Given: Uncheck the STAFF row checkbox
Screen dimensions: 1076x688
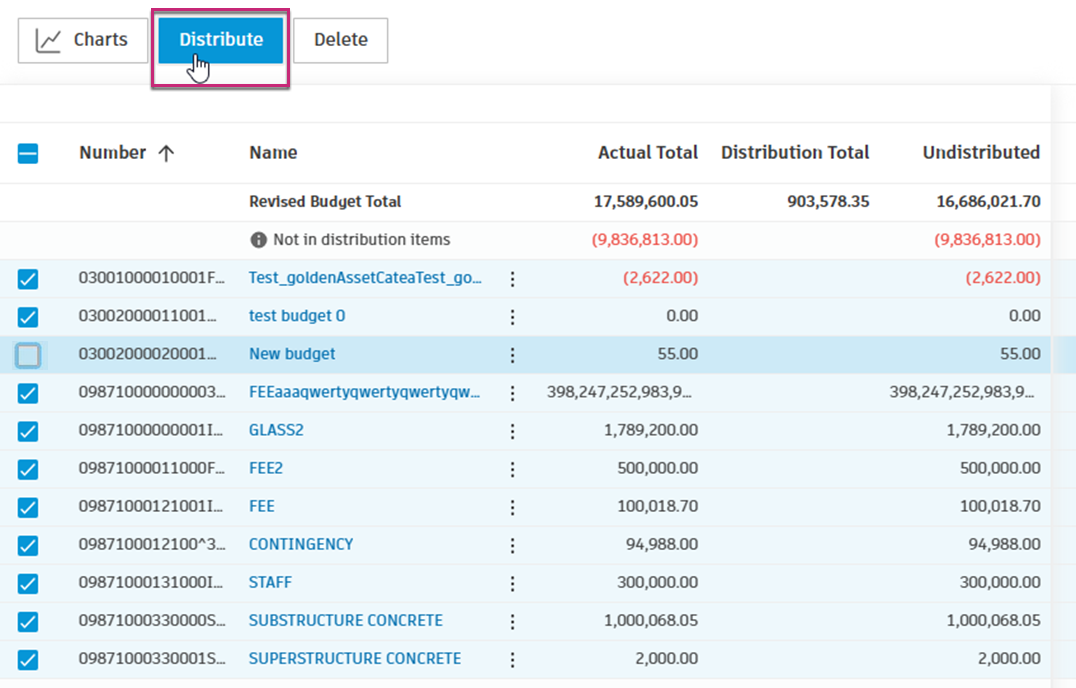Looking at the screenshot, I should coord(28,583).
